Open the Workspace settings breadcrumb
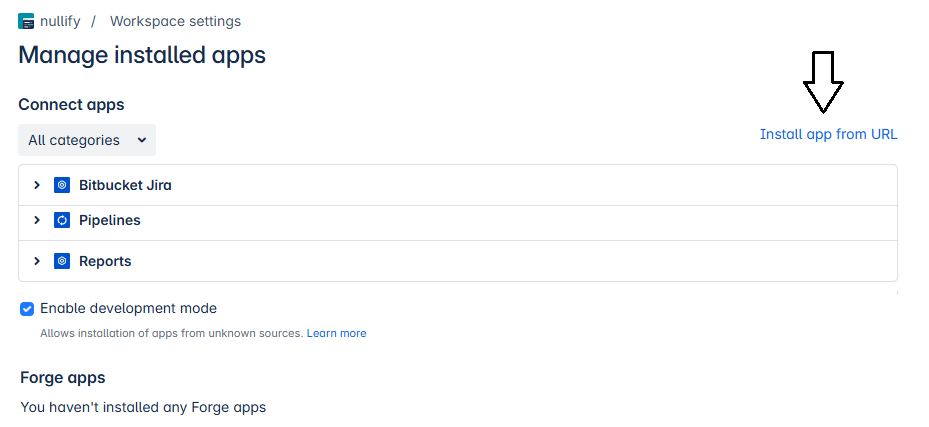Viewport: 929px width, 427px height. [175, 21]
